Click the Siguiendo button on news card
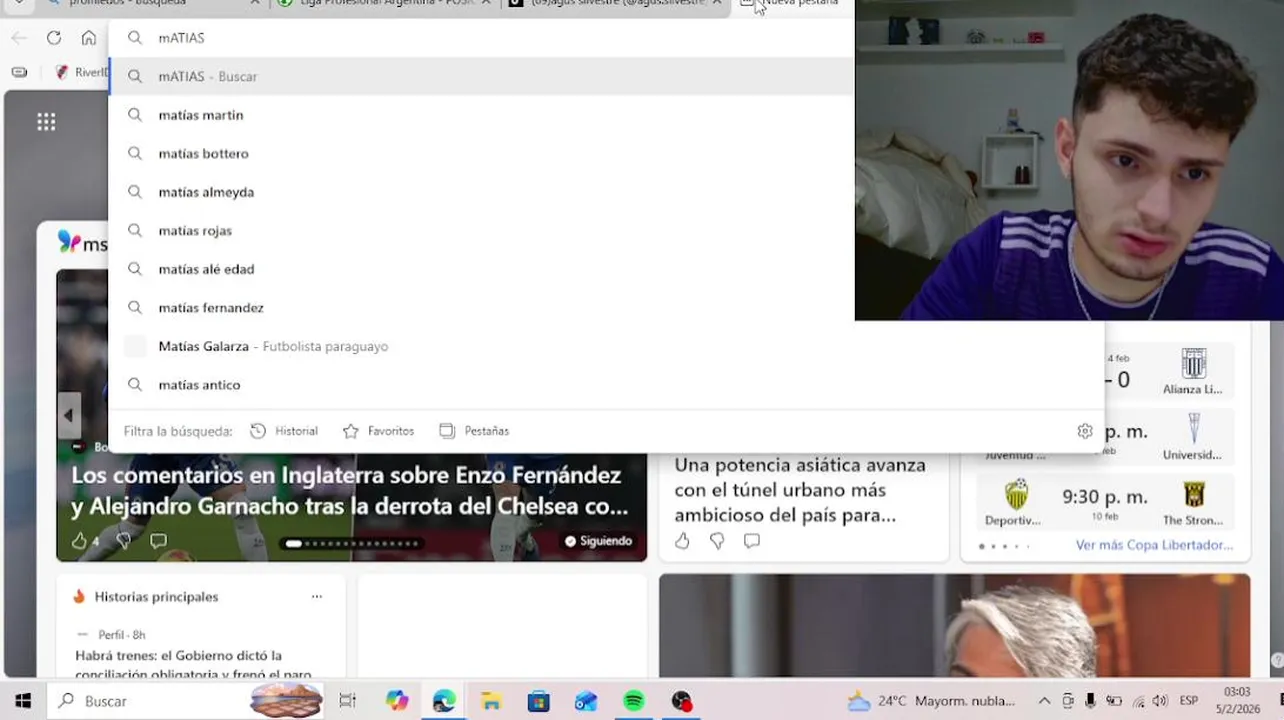Viewport: 1284px width, 720px height. 598,541
